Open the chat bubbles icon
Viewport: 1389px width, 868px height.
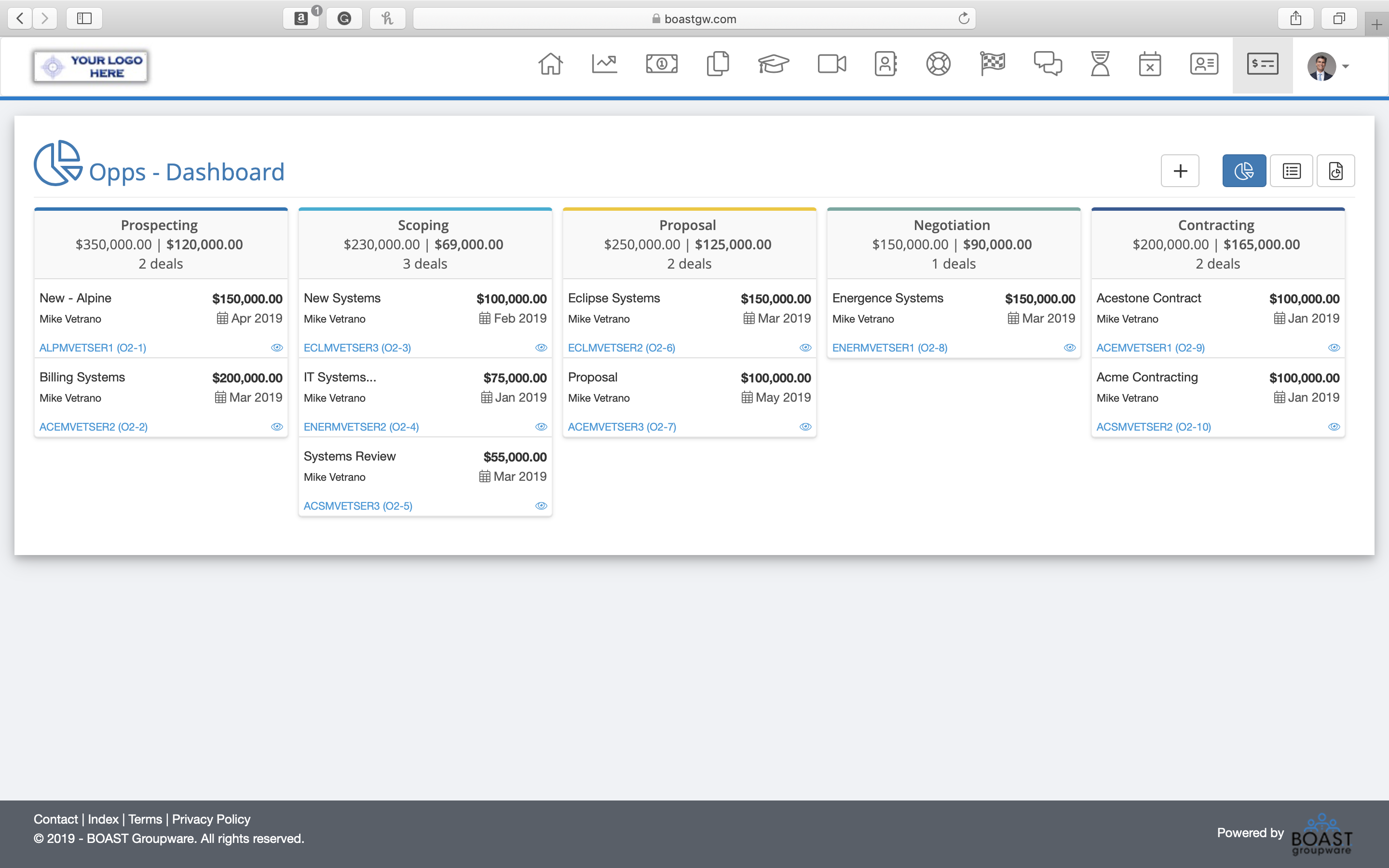tap(1048, 64)
